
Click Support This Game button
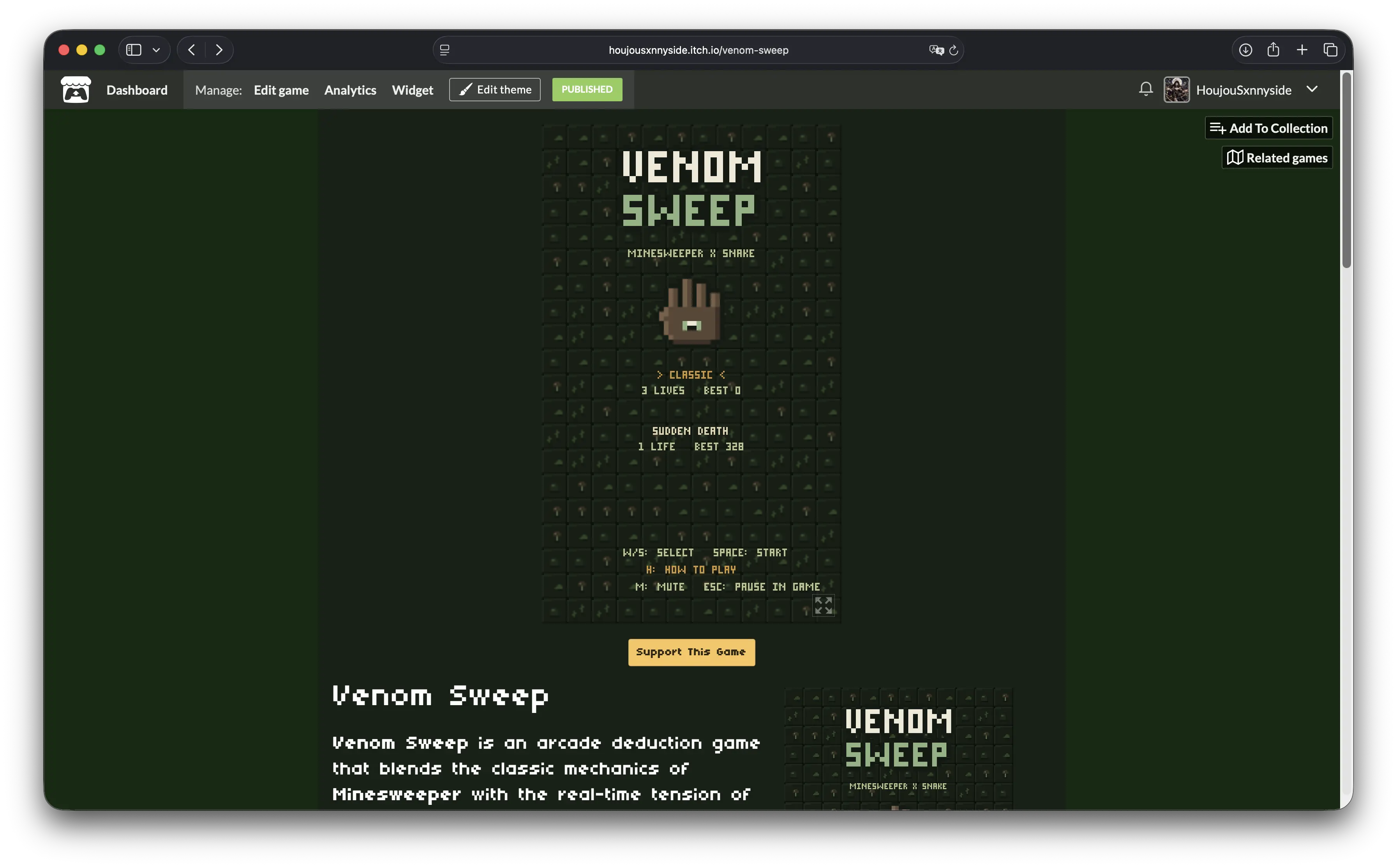691,652
